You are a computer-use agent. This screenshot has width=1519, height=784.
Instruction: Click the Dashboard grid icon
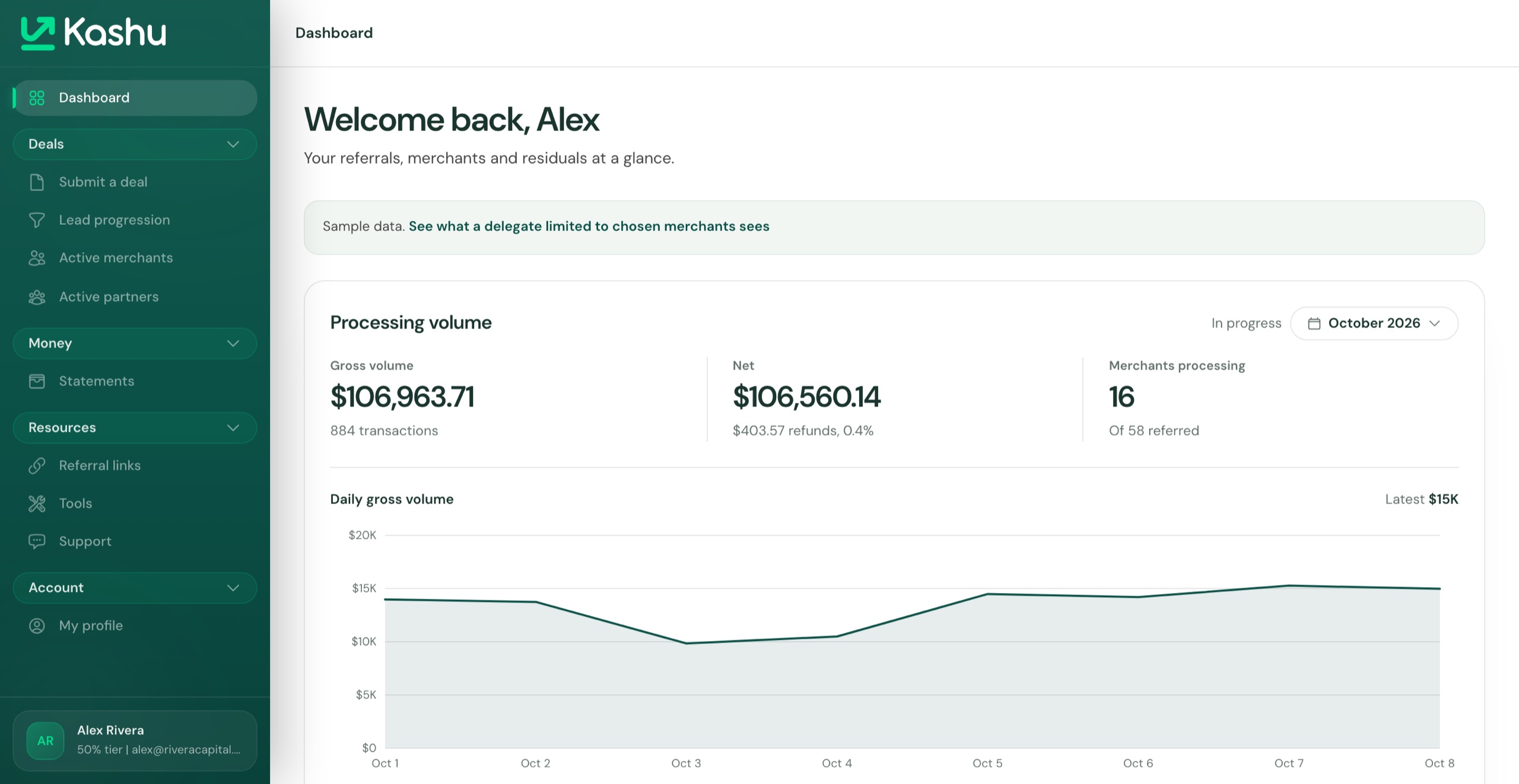pos(37,98)
